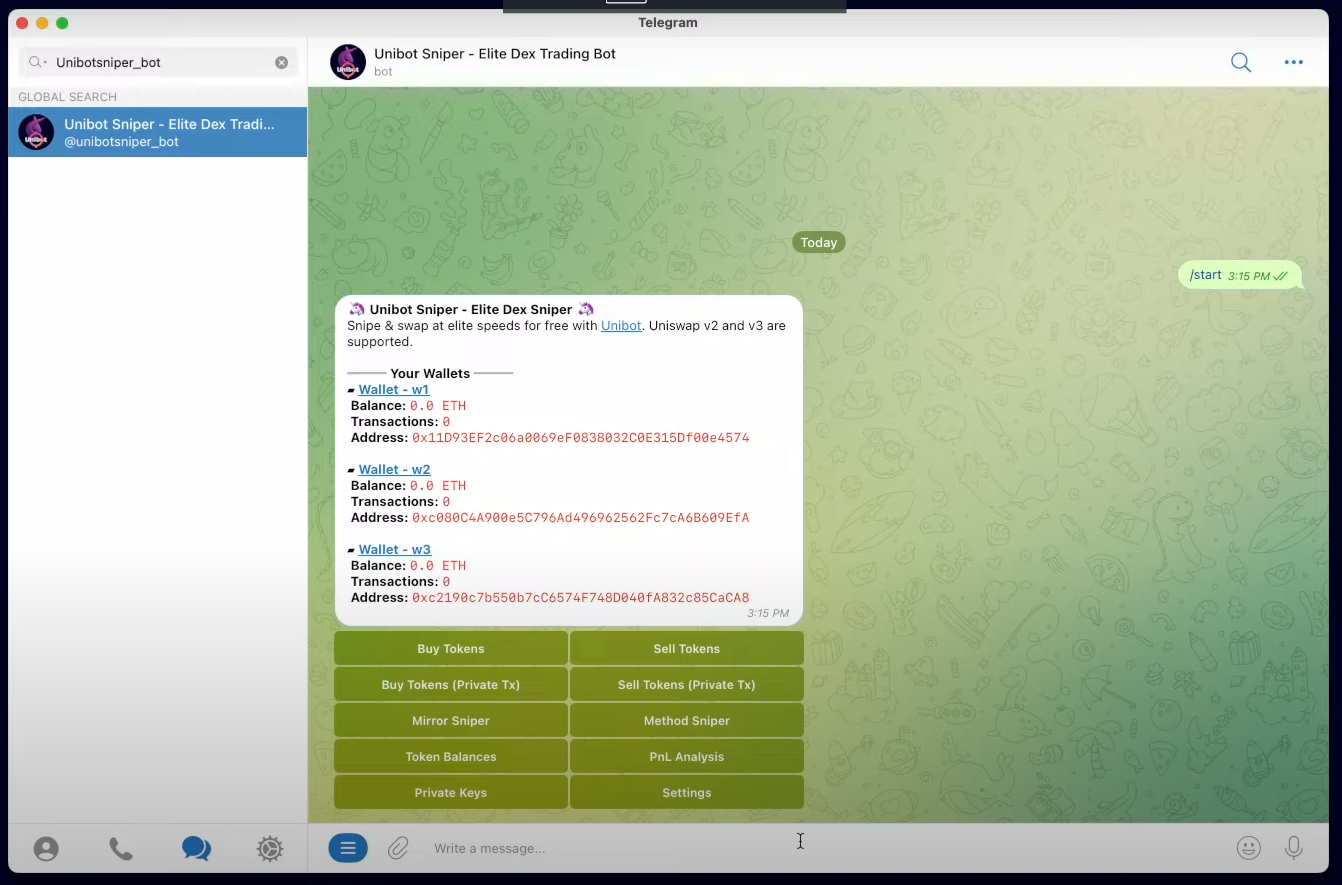Zoom the Telegram window with the green button
The width and height of the screenshot is (1342, 885).
62,23
